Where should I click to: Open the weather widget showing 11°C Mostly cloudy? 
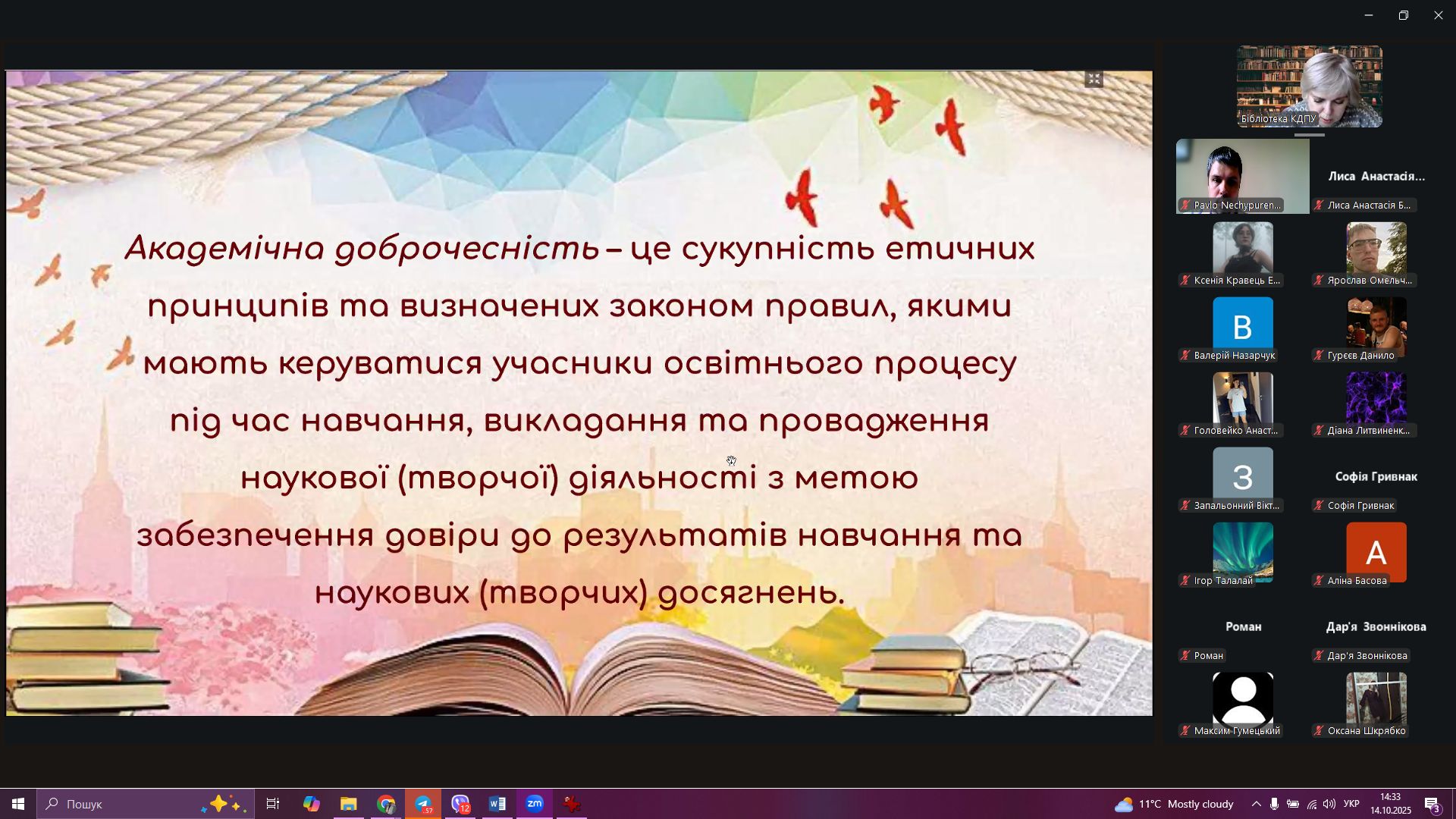coord(1174,804)
